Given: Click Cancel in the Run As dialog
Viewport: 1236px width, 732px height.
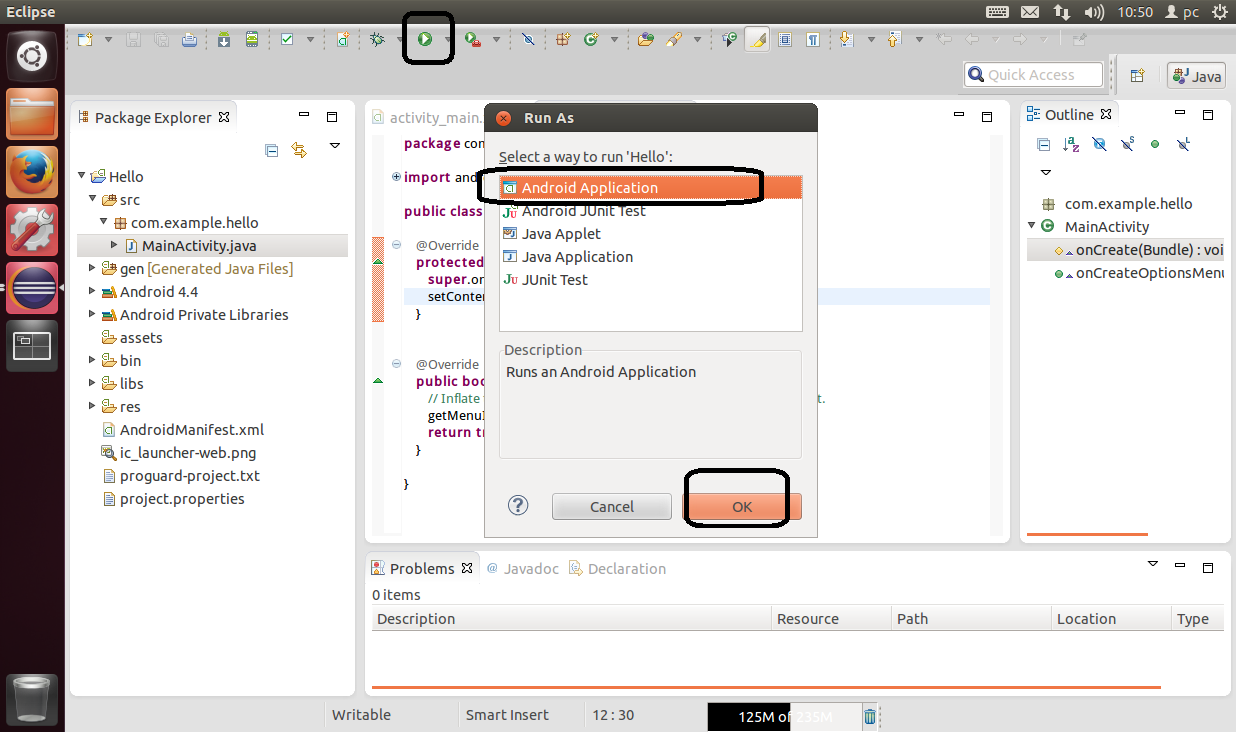Looking at the screenshot, I should point(612,506).
